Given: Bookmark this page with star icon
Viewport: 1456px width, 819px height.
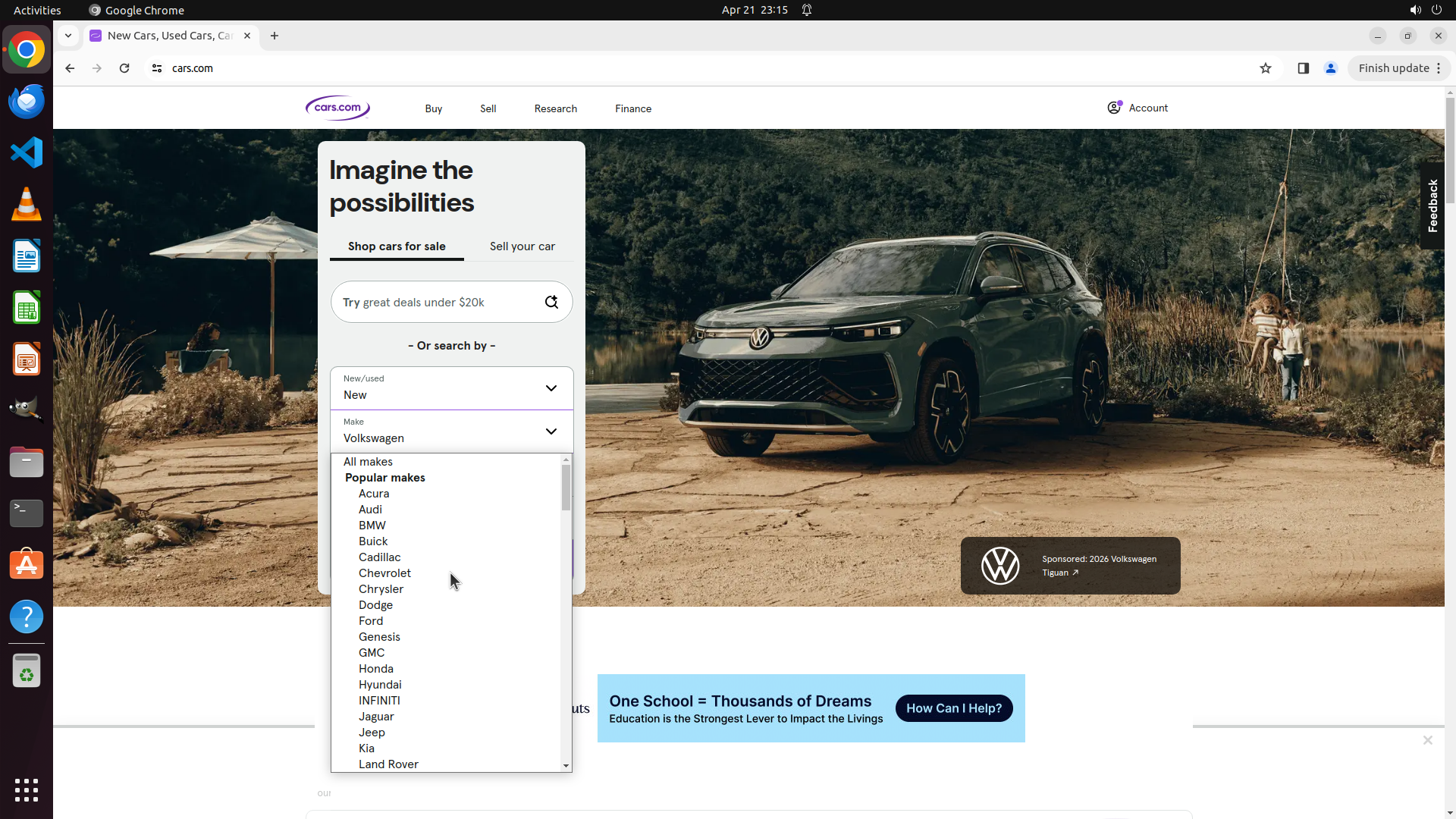Looking at the screenshot, I should pyautogui.click(x=1265, y=68).
